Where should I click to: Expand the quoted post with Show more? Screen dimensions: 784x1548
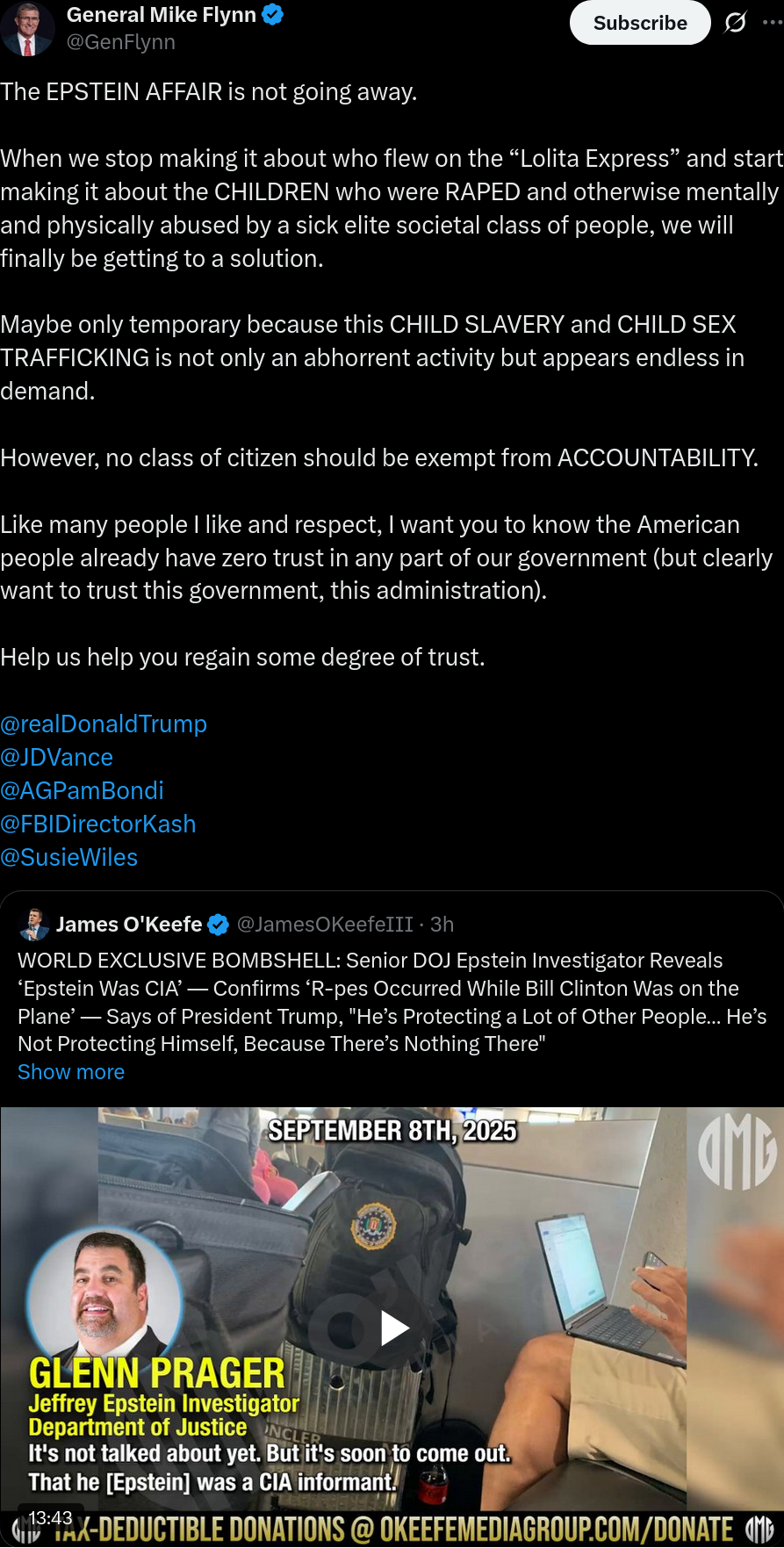pyautogui.click(x=71, y=1072)
